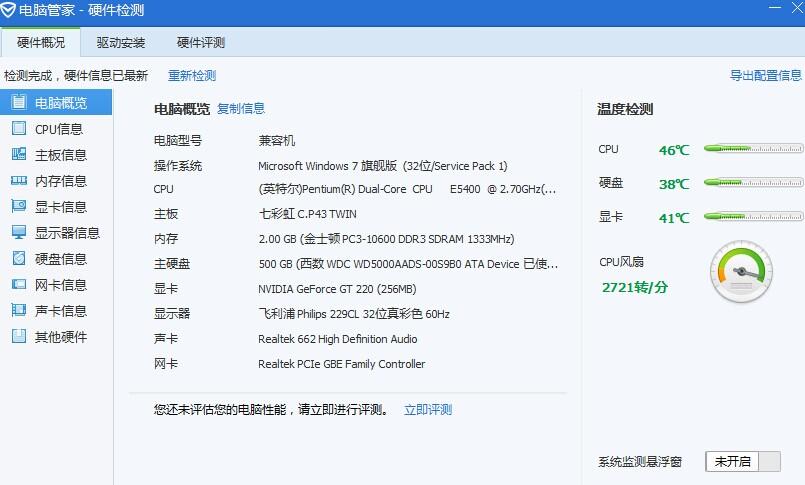Click the CPU信息 sidebar icon
Viewport: 805px width, 485px height.
tap(18, 128)
